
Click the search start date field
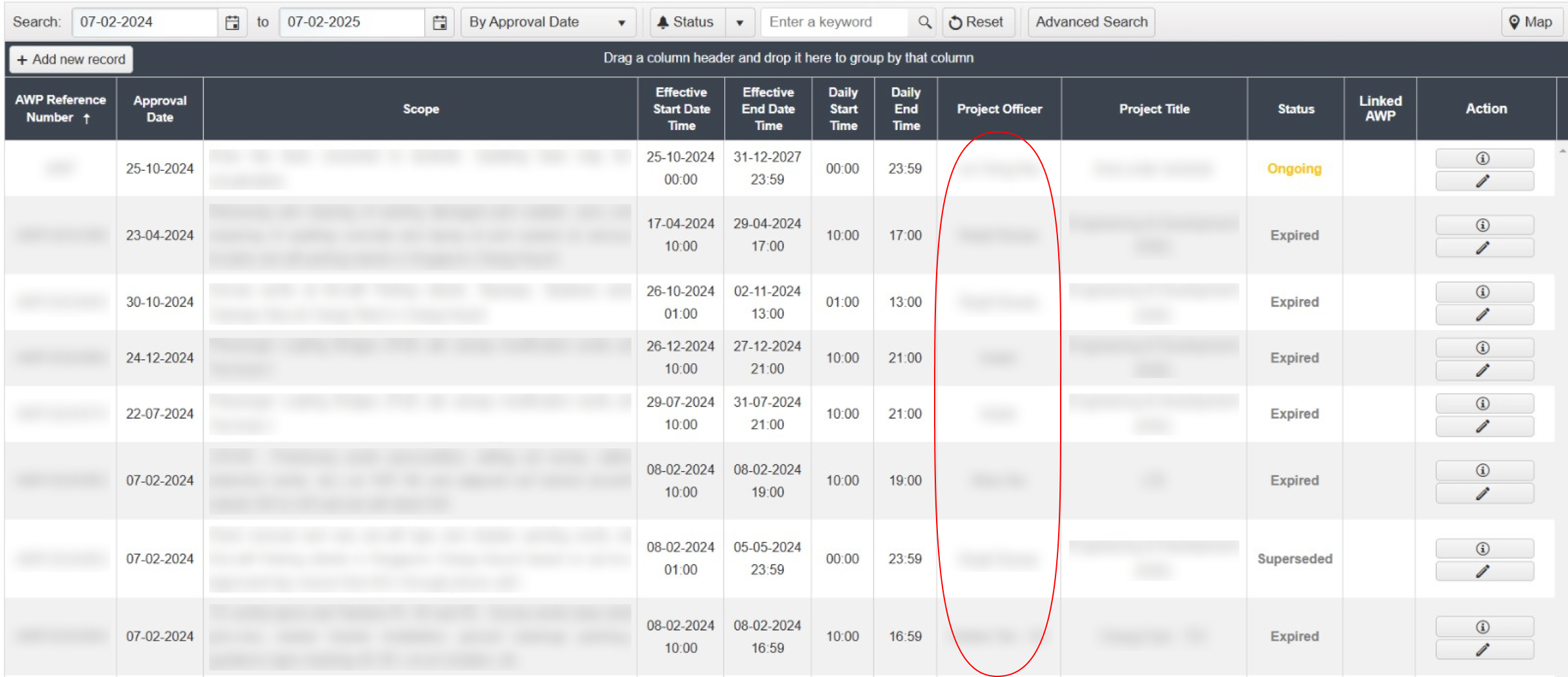click(144, 23)
